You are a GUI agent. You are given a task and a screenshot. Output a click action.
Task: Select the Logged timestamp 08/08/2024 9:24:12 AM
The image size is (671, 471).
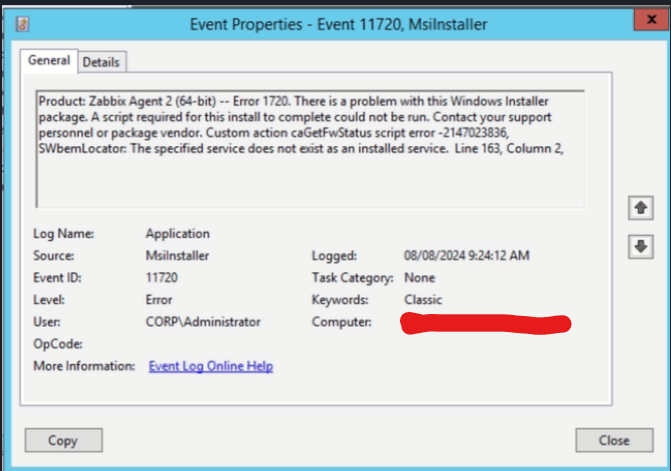[466, 256]
